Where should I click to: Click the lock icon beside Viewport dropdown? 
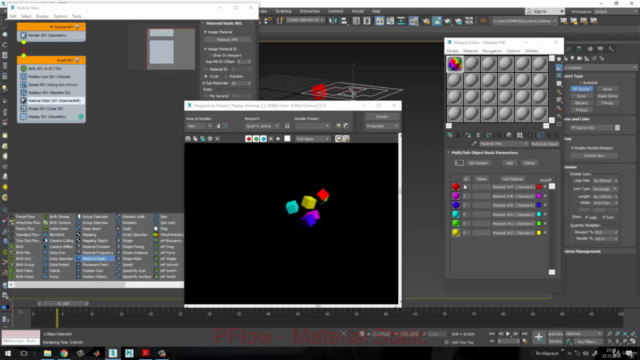(287, 126)
